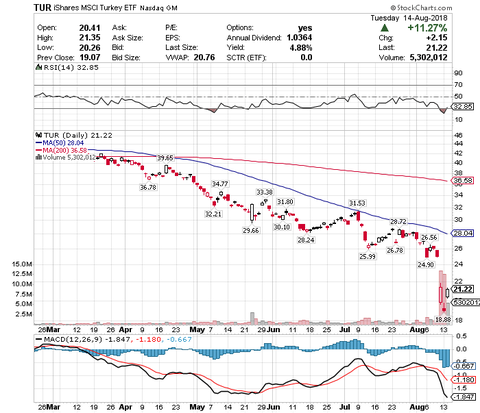Viewport: 480px width, 413px height.
Task: Select the TUR ticker symbol in the header
Action: coord(42,8)
